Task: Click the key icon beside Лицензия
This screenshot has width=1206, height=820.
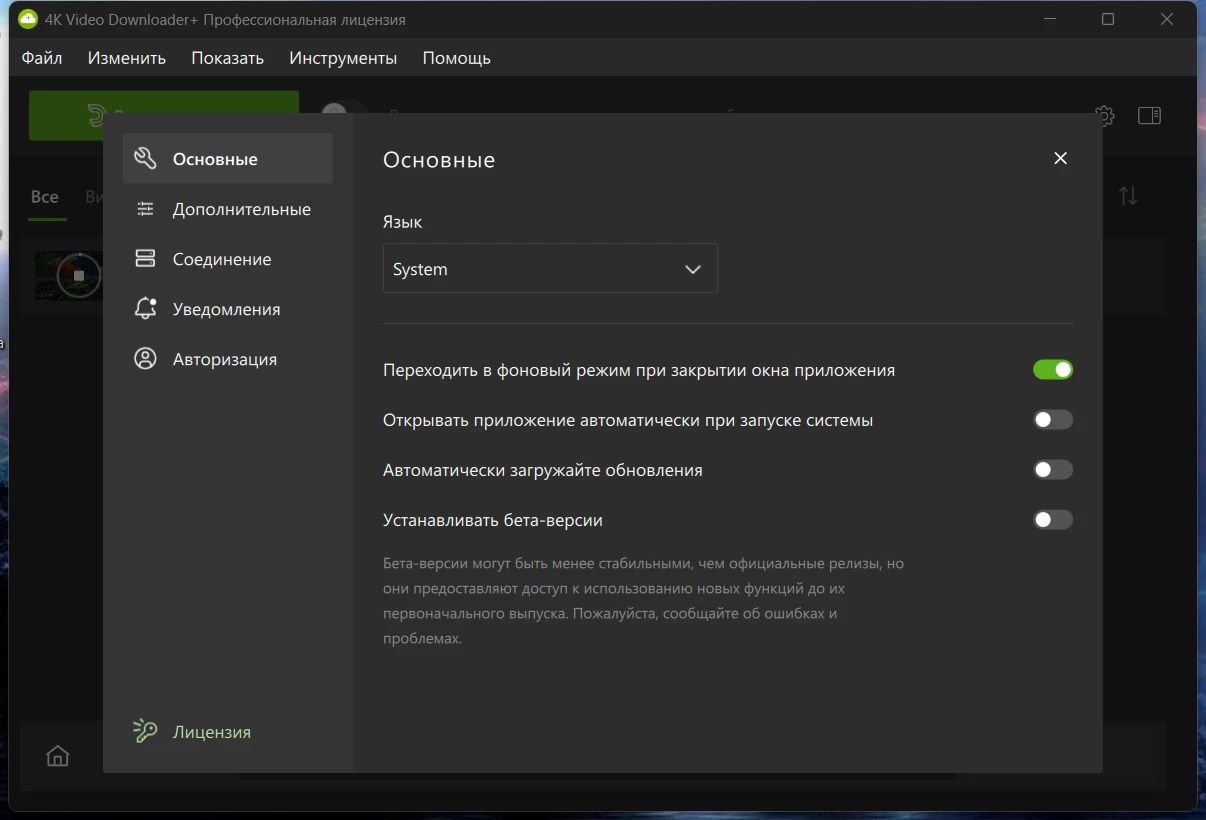Action: pos(145,731)
